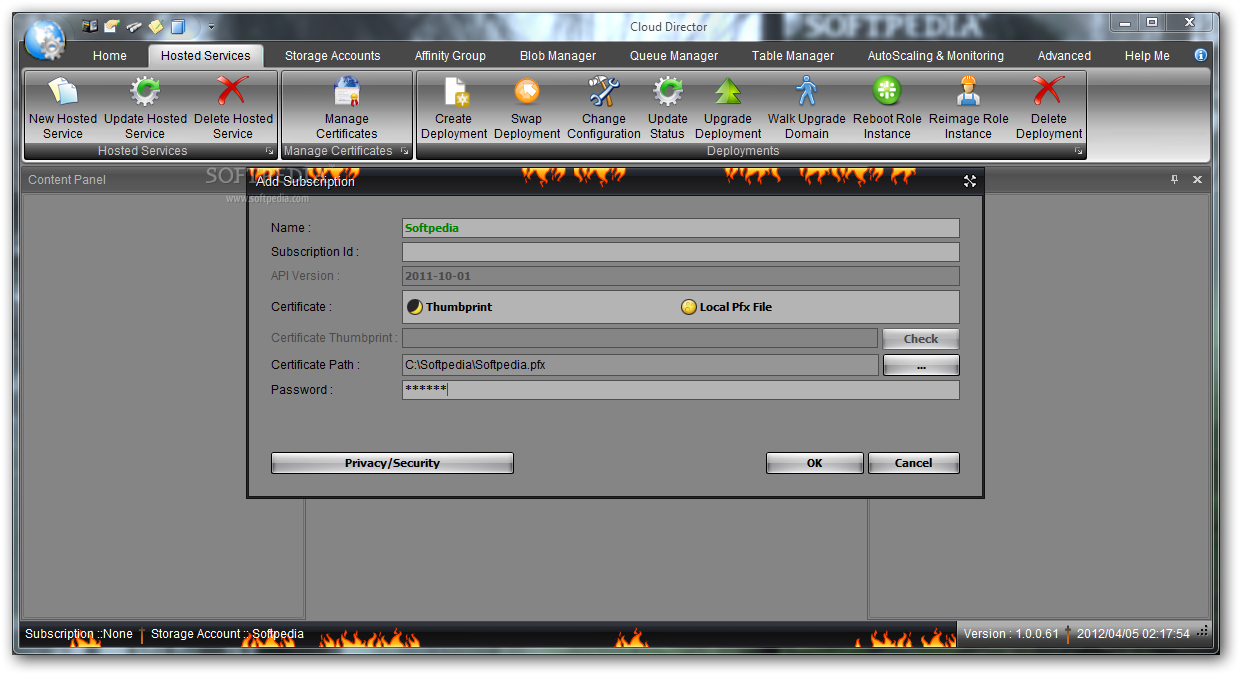The height and width of the screenshot is (675, 1240).
Task: Expand Deployments group launcher
Action: point(1079,151)
